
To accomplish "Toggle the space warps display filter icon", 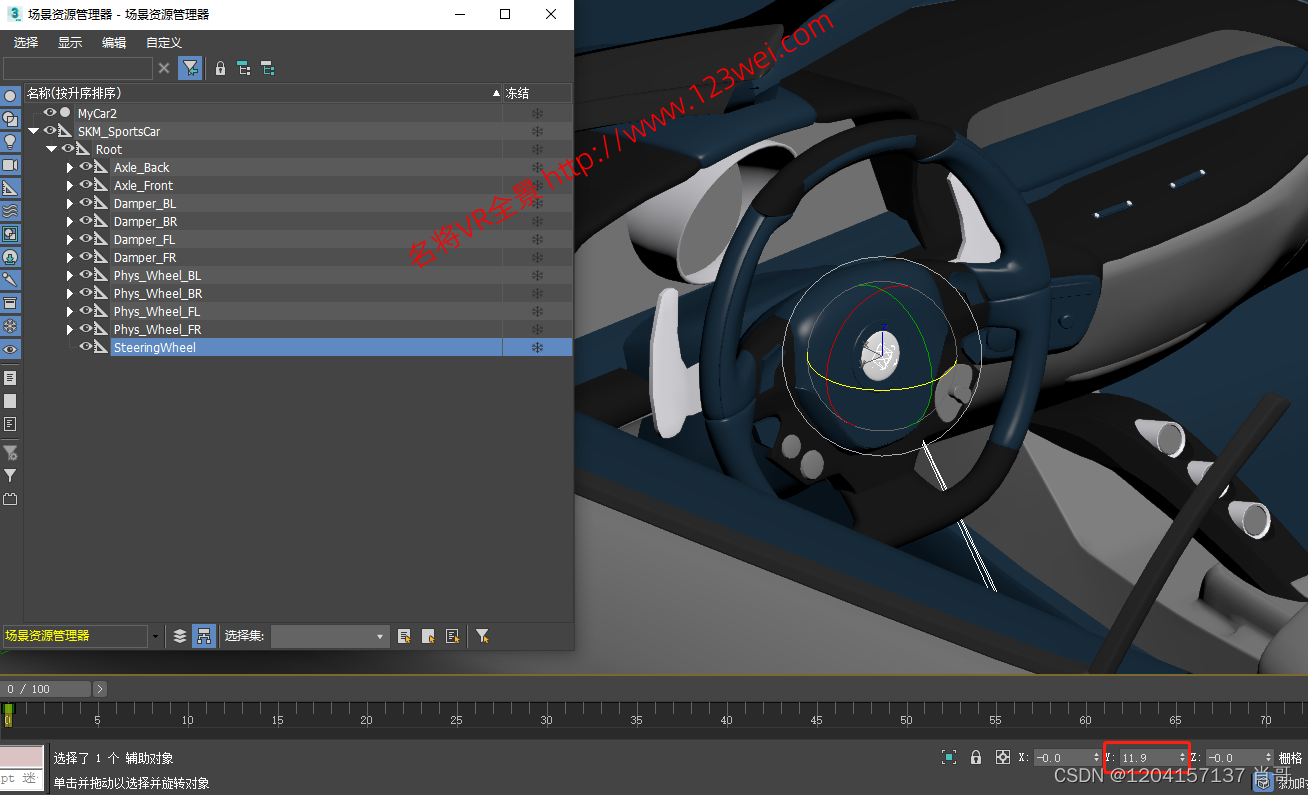I will click(x=10, y=211).
